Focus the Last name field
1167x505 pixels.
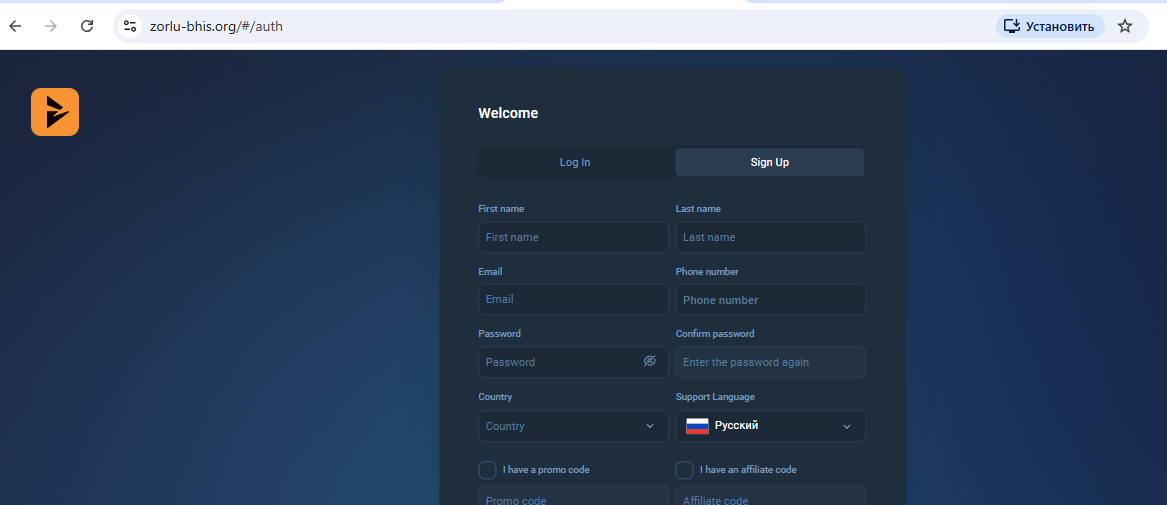pos(771,237)
